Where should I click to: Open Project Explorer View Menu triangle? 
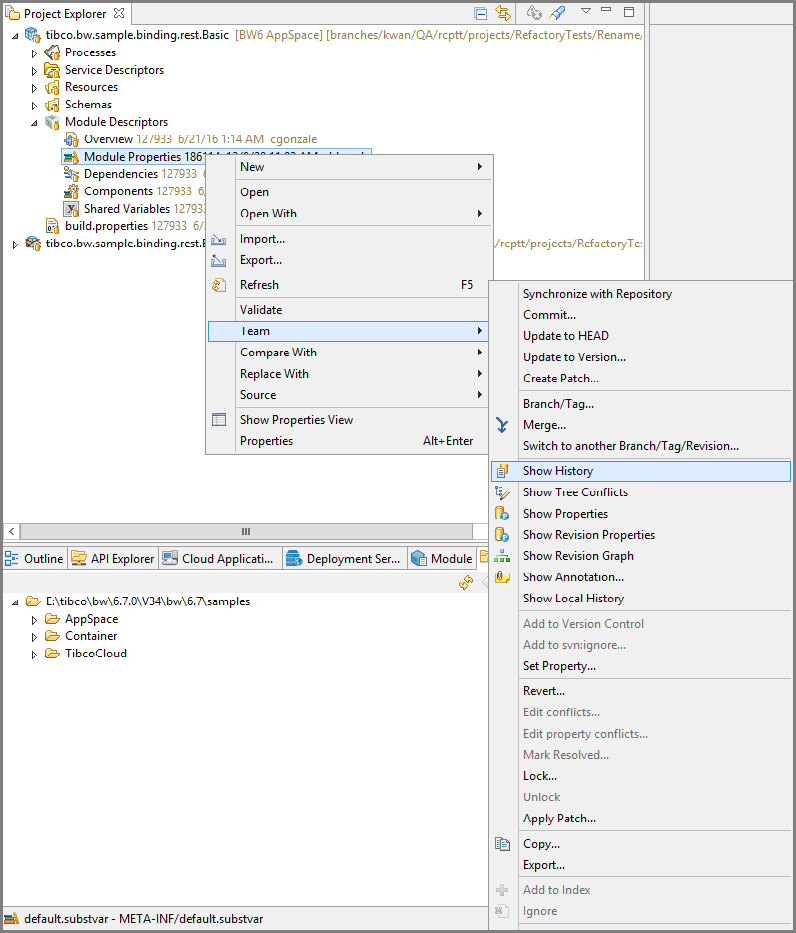click(586, 11)
